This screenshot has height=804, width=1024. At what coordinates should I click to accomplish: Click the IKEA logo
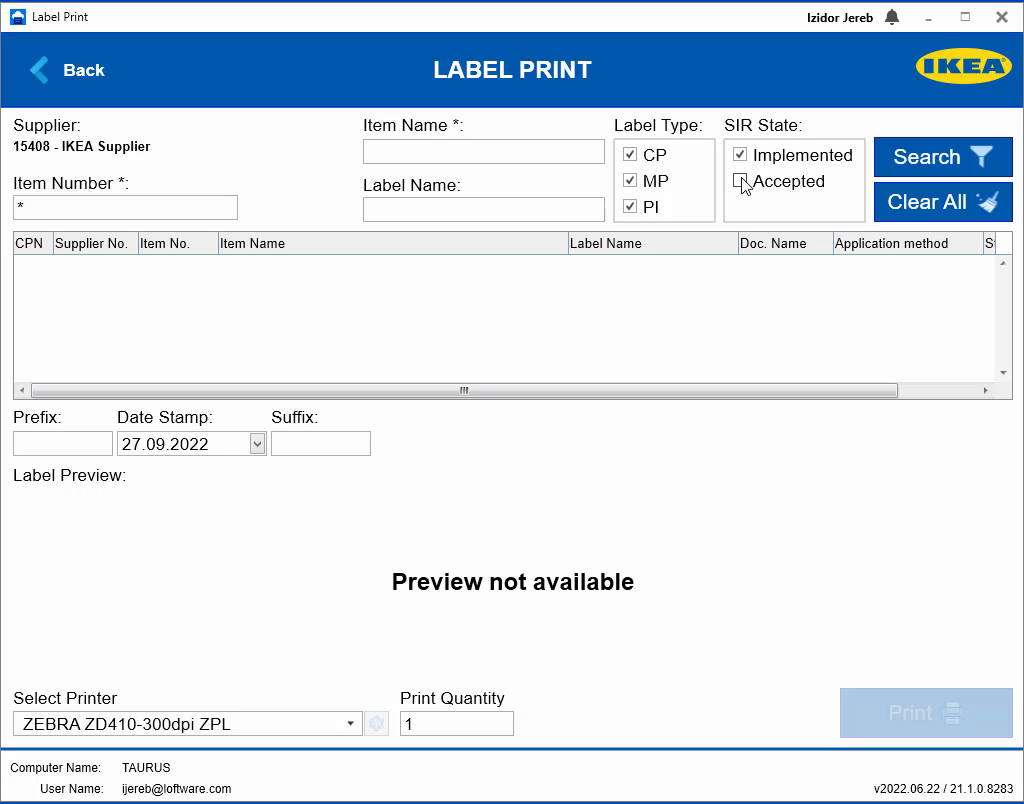click(963, 66)
